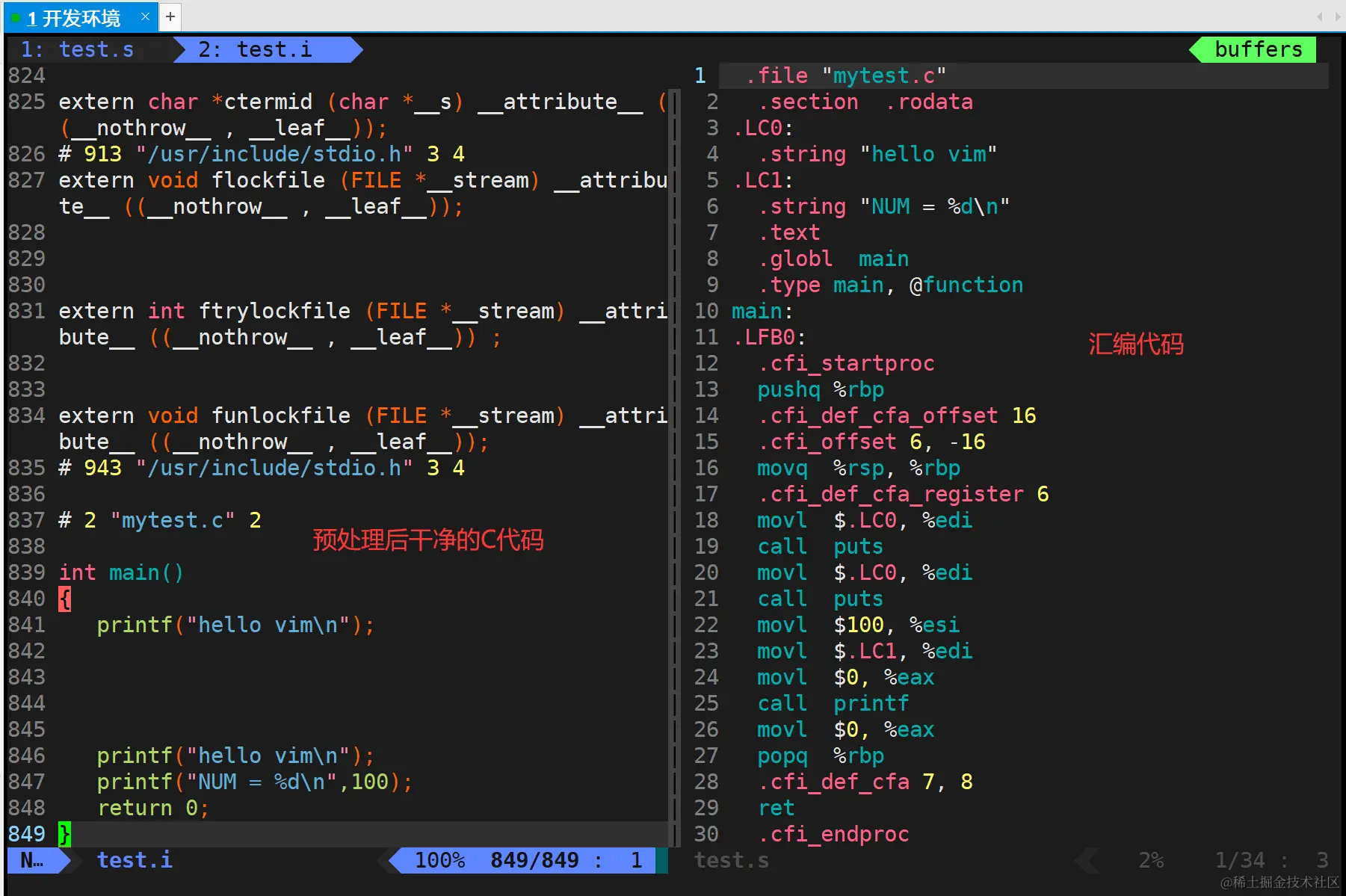Open a new tab with the plus button

tap(170, 16)
